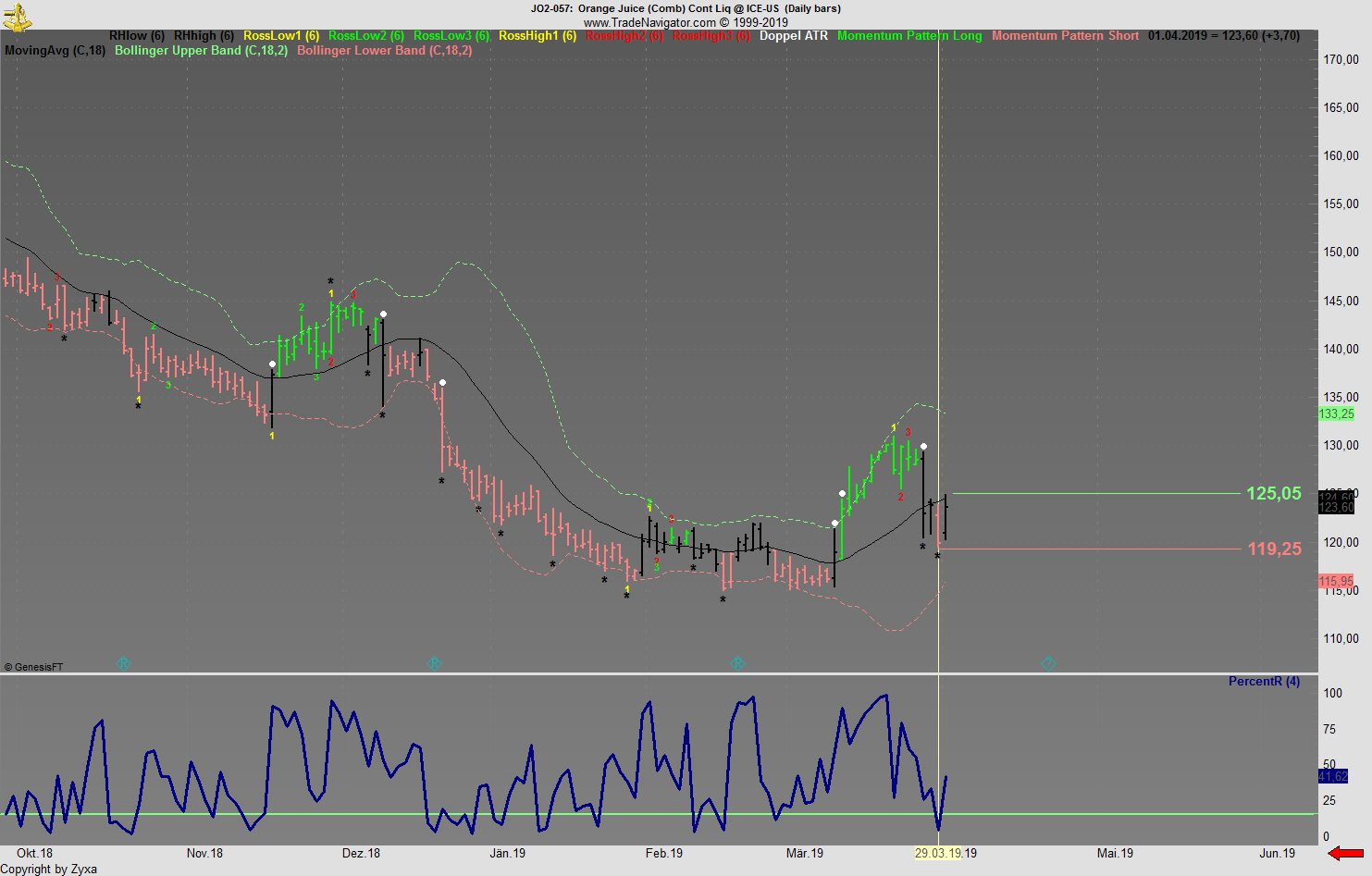Click the Bollinger Upper Band legend entry
The image size is (1372, 876).
click(x=200, y=51)
